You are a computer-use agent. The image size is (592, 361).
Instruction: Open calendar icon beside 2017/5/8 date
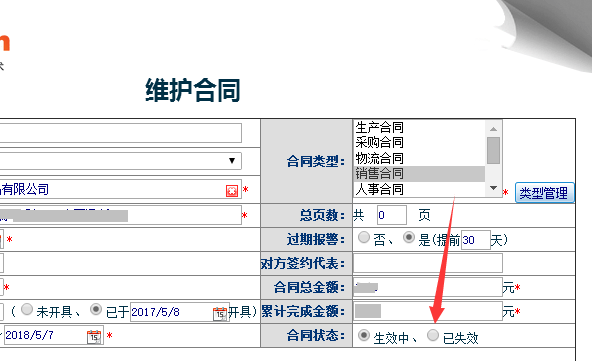click(x=221, y=313)
